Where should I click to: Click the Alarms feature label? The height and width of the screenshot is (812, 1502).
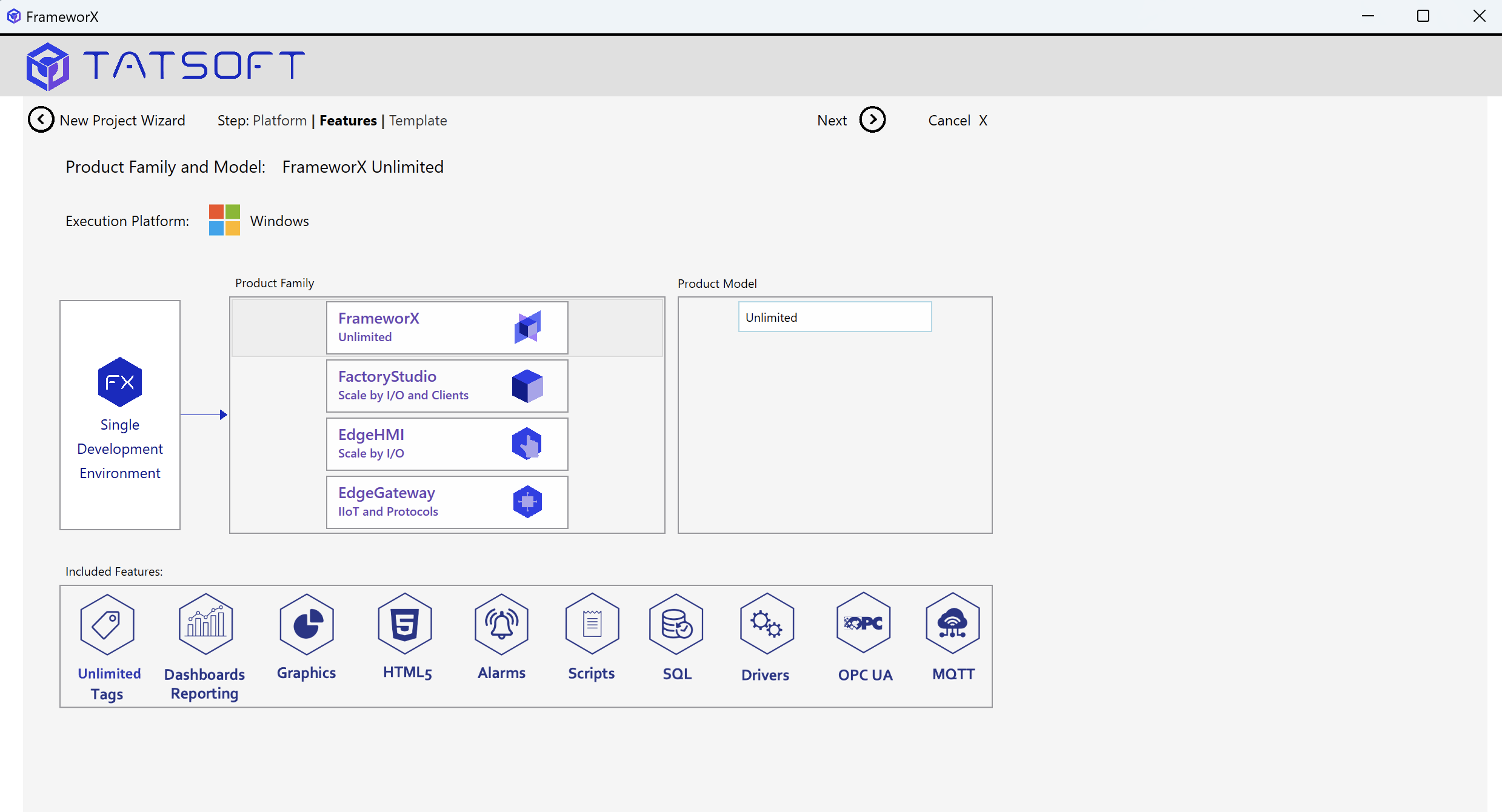pos(502,673)
